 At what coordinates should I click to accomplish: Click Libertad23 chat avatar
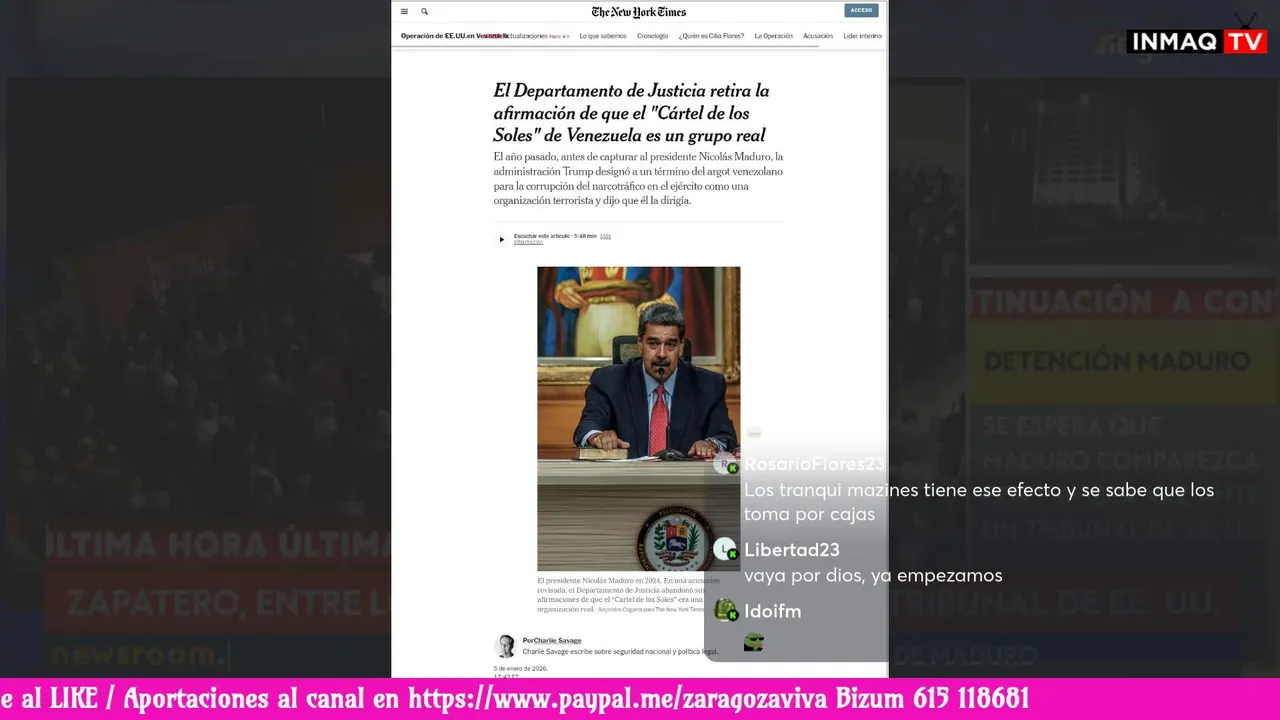tap(726, 549)
